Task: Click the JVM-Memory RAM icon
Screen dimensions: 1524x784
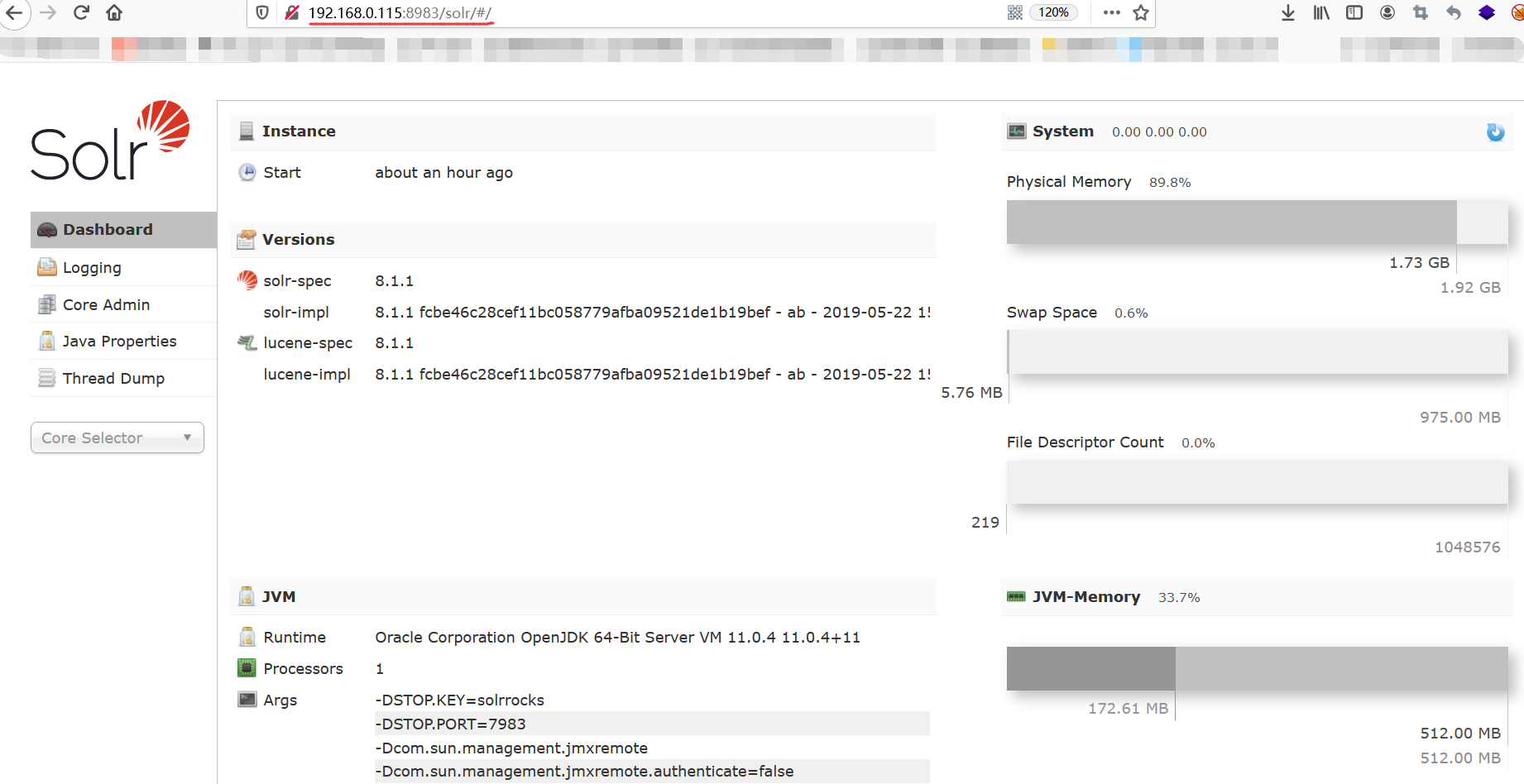Action: [x=1016, y=596]
